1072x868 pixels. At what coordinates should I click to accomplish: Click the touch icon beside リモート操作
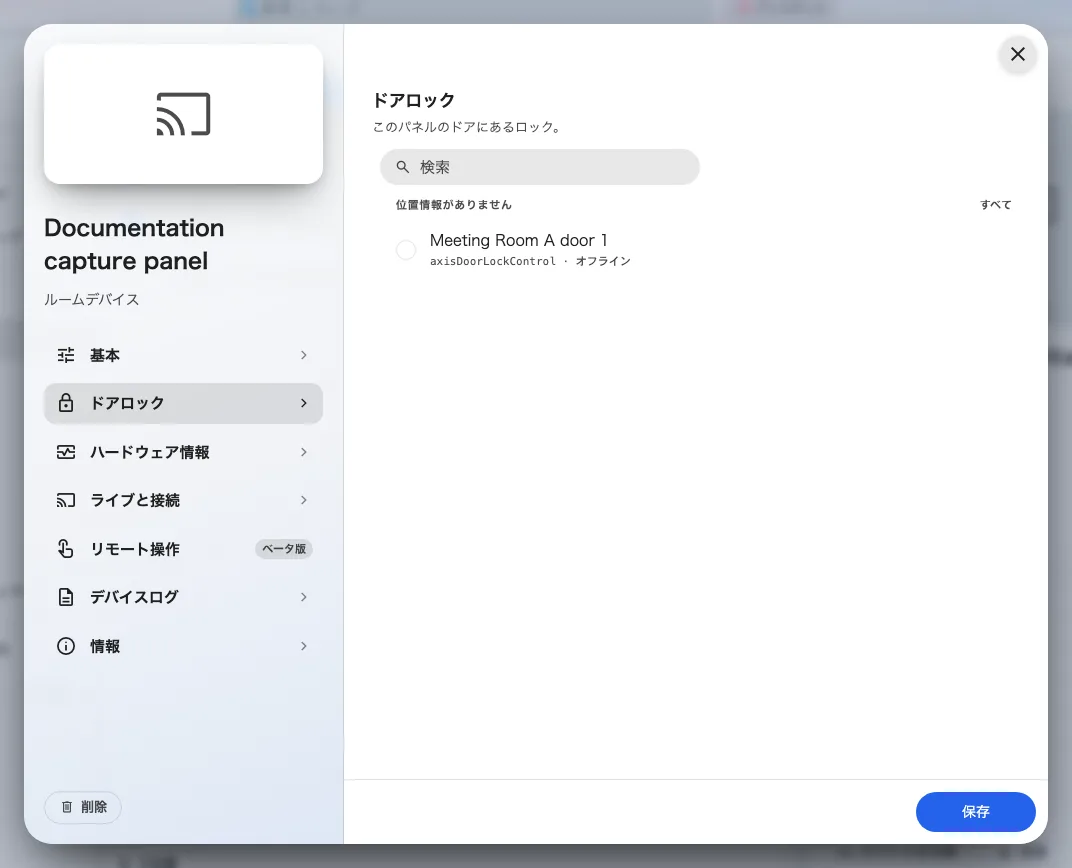click(x=66, y=549)
